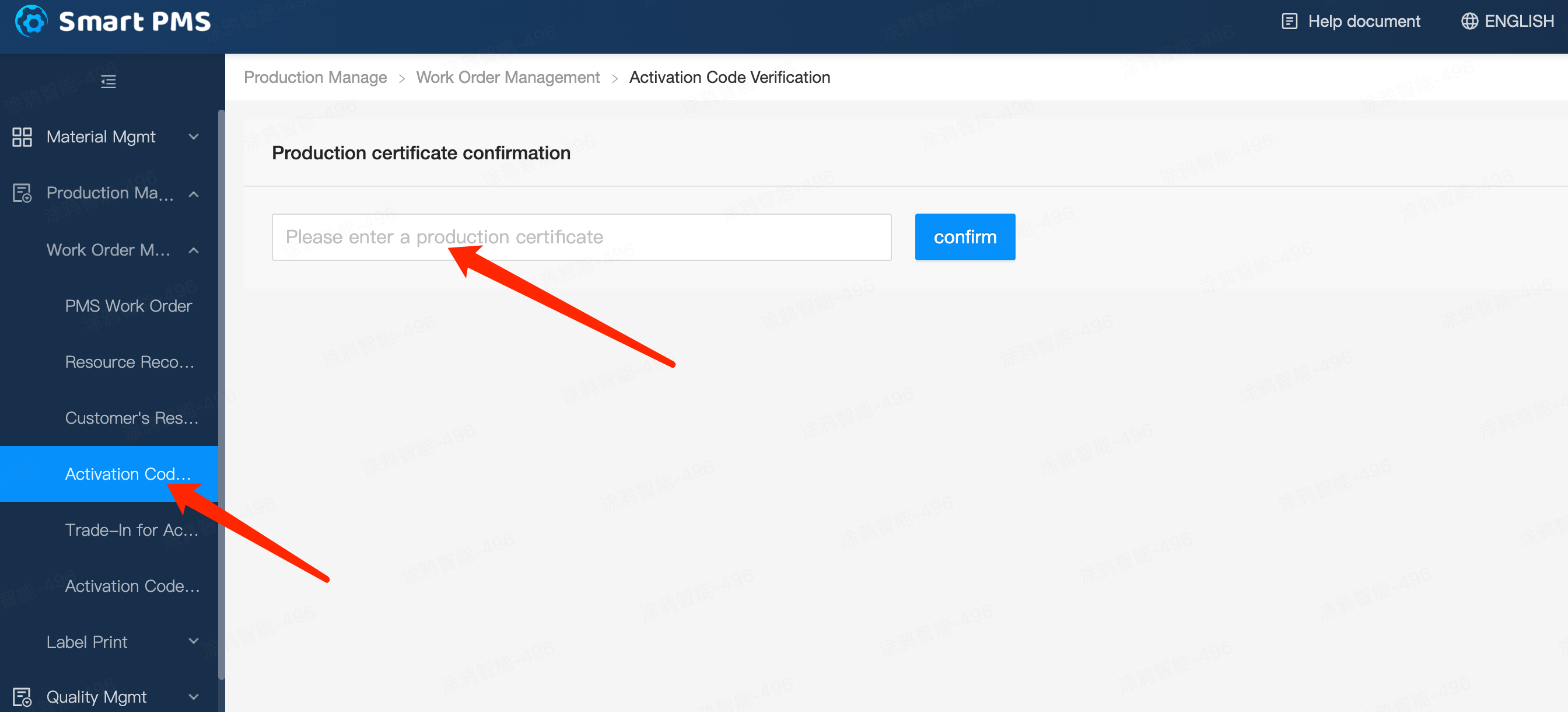This screenshot has width=1568, height=712.
Task: Open Trade-In for Ac... menu item
Action: click(131, 530)
